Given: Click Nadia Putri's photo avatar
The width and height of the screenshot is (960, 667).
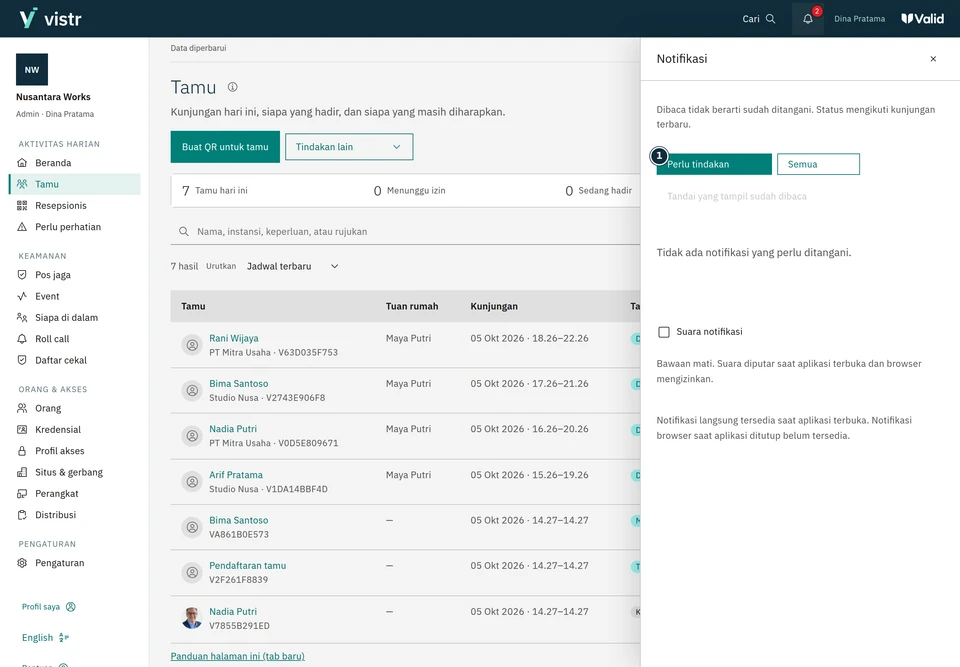Looking at the screenshot, I should coord(192,618).
